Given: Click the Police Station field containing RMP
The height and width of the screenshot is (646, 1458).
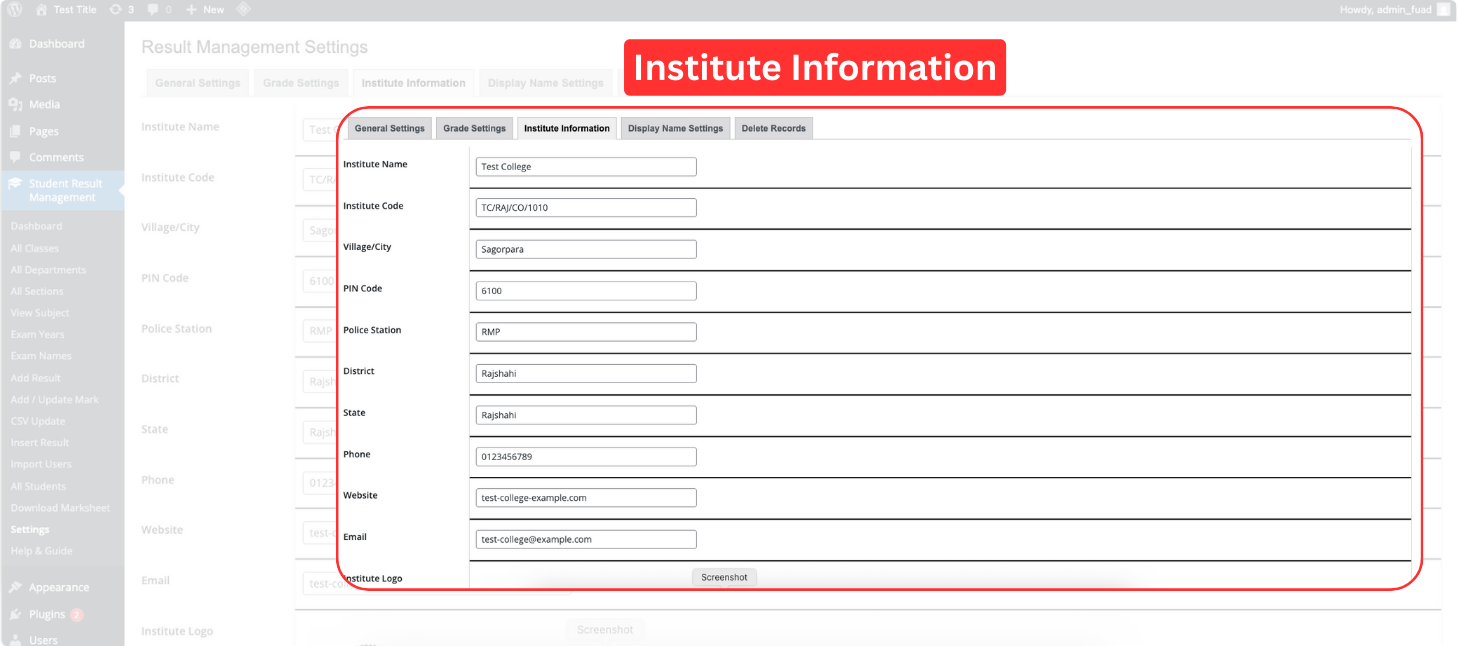Looking at the screenshot, I should [586, 332].
